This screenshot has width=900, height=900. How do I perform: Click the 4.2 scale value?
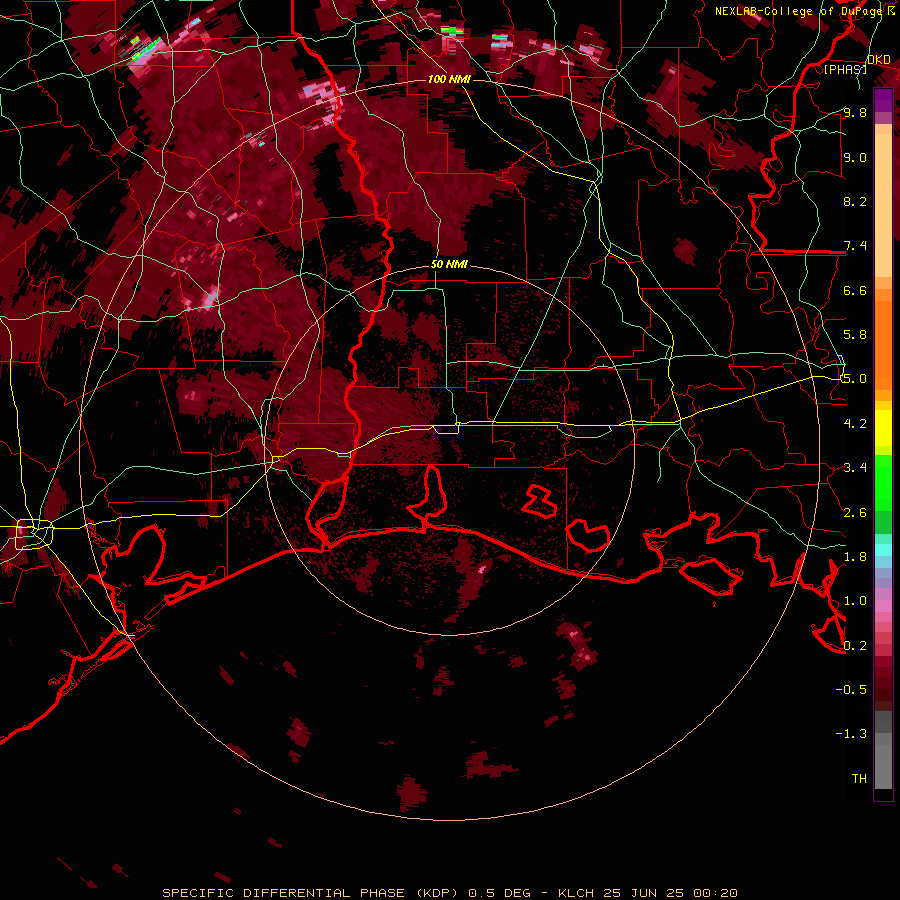pyautogui.click(x=854, y=424)
